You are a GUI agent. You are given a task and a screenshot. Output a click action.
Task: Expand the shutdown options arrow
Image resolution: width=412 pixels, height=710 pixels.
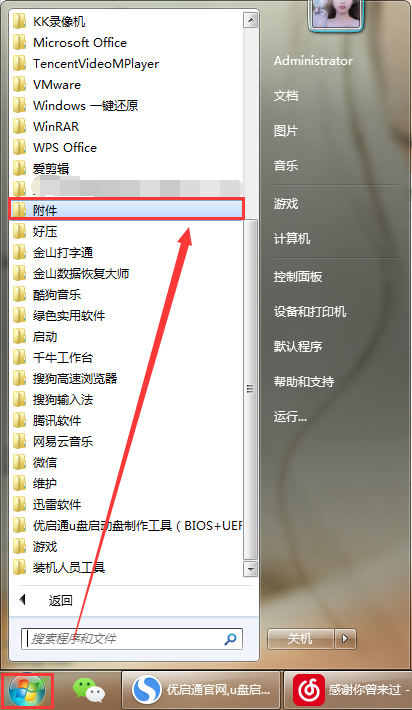tap(345, 639)
